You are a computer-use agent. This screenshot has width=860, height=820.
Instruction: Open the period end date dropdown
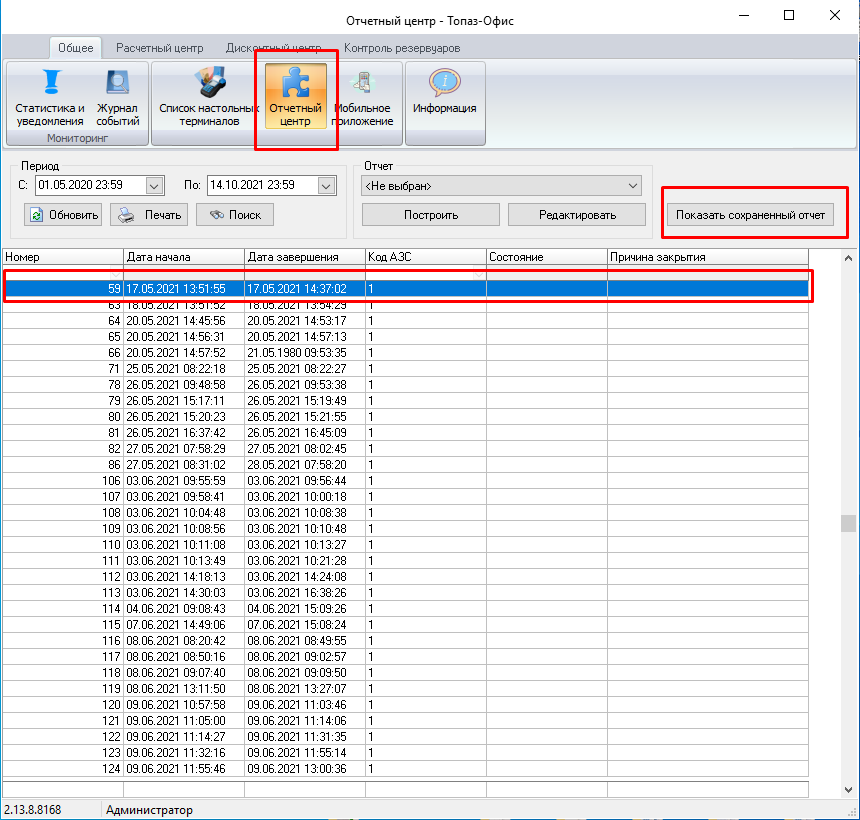pyautogui.click(x=326, y=186)
